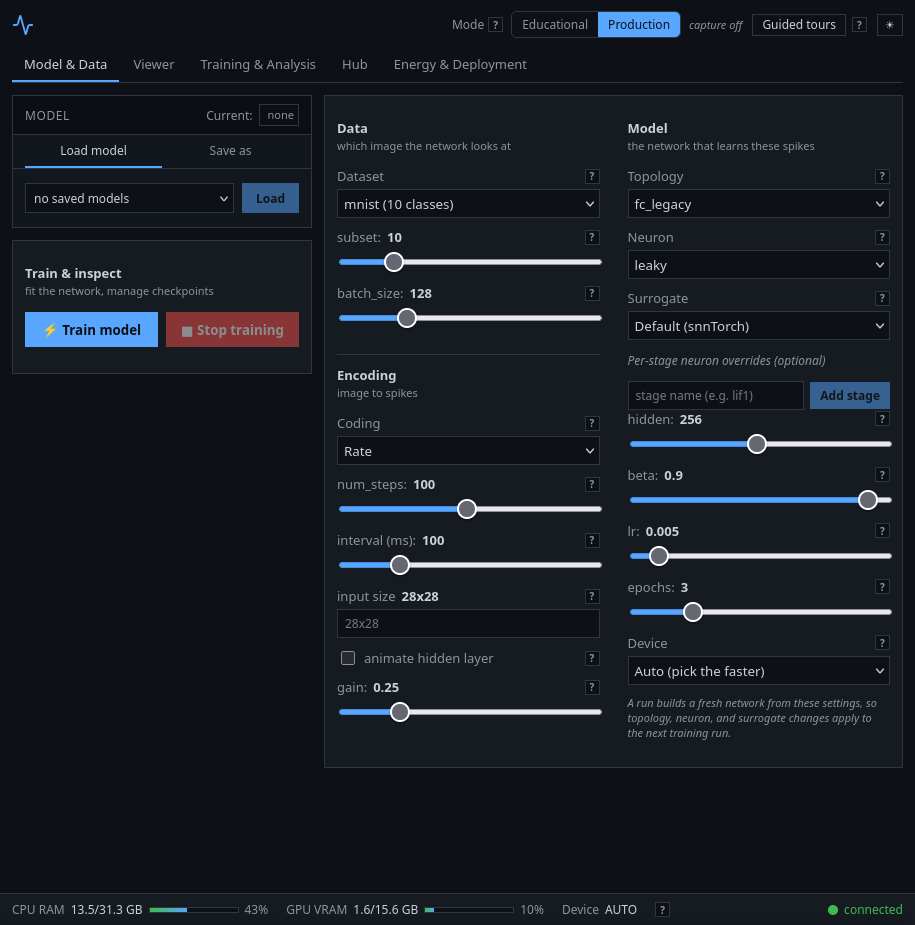Open help in the status bar
915x925 pixels.
663,910
